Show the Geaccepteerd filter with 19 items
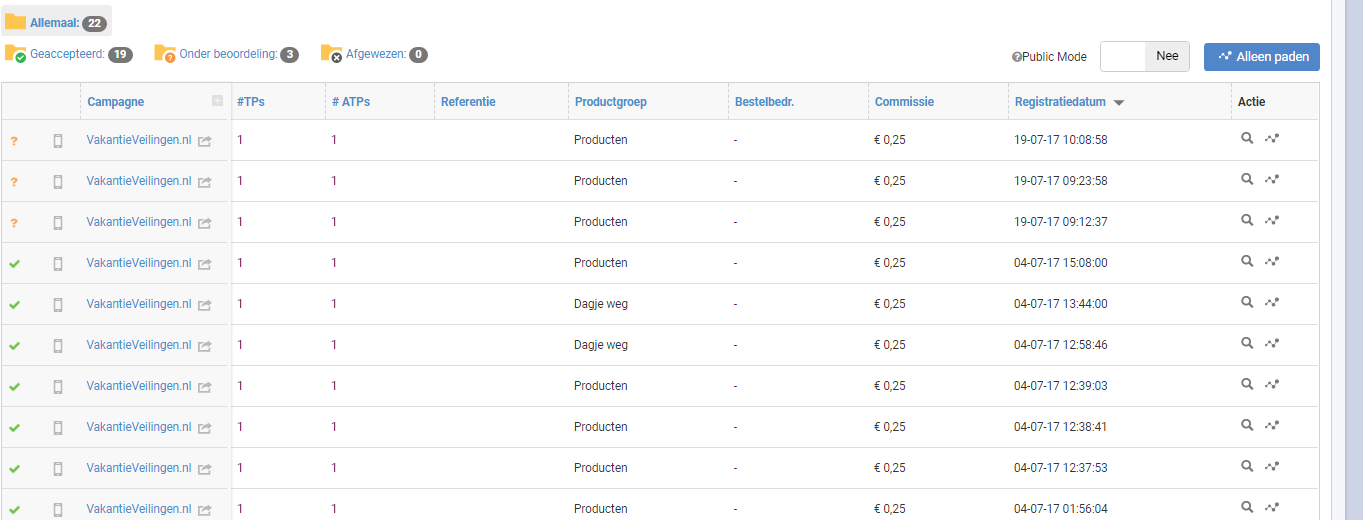Viewport: 1363px width, 520px height. coord(68,54)
